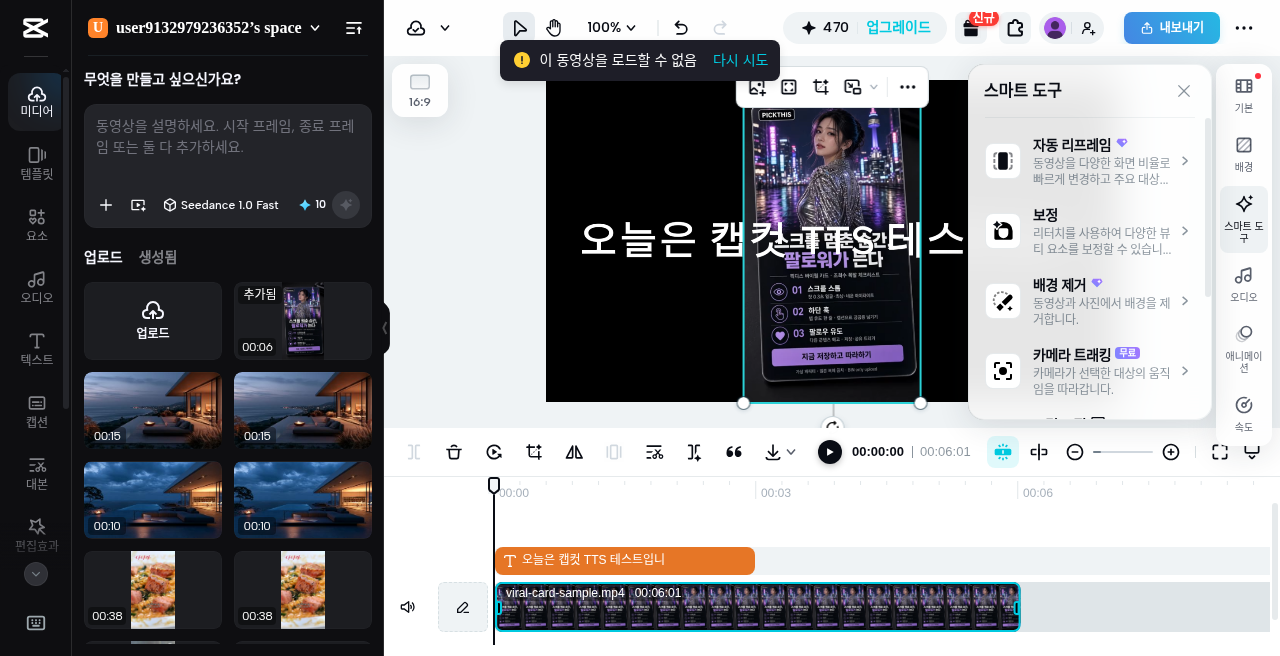Click the CapCut logo home icon
The height and width of the screenshot is (656, 1280).
35,28
